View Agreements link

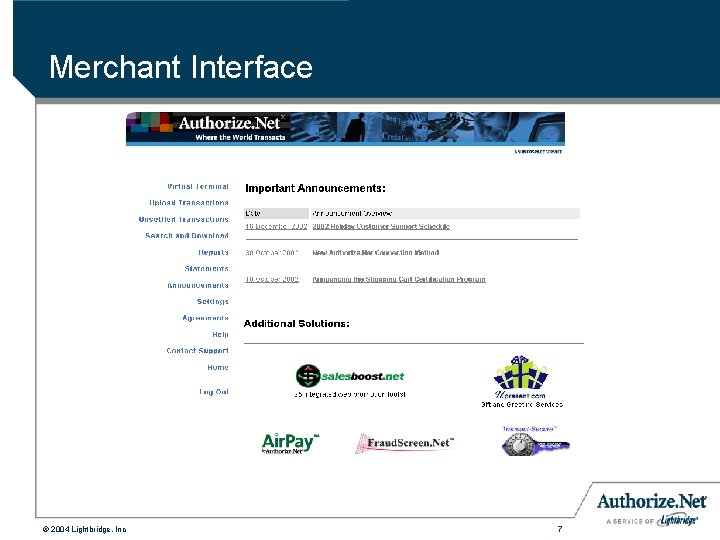pos(205,318)
